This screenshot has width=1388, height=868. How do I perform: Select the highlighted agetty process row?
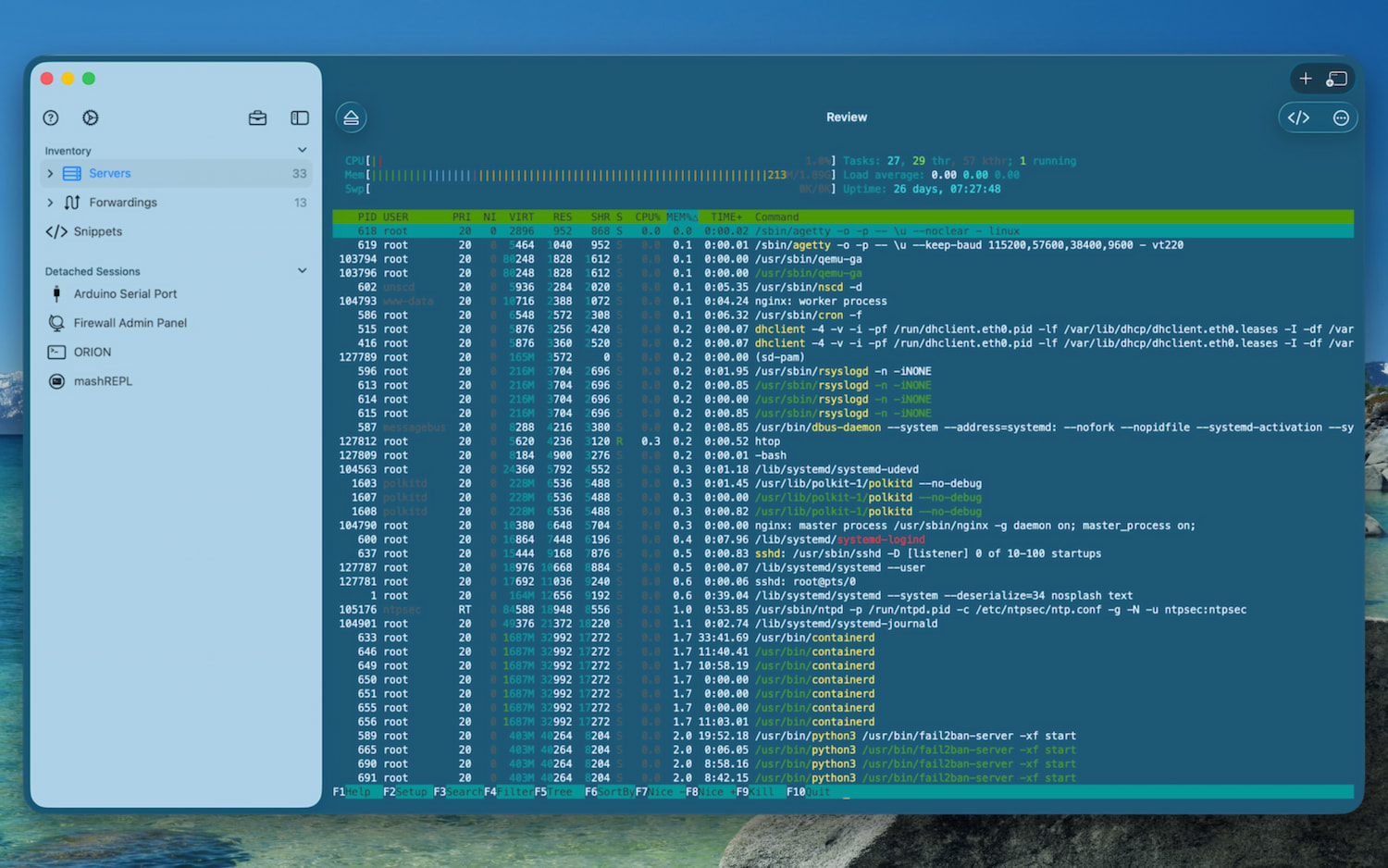648,230
